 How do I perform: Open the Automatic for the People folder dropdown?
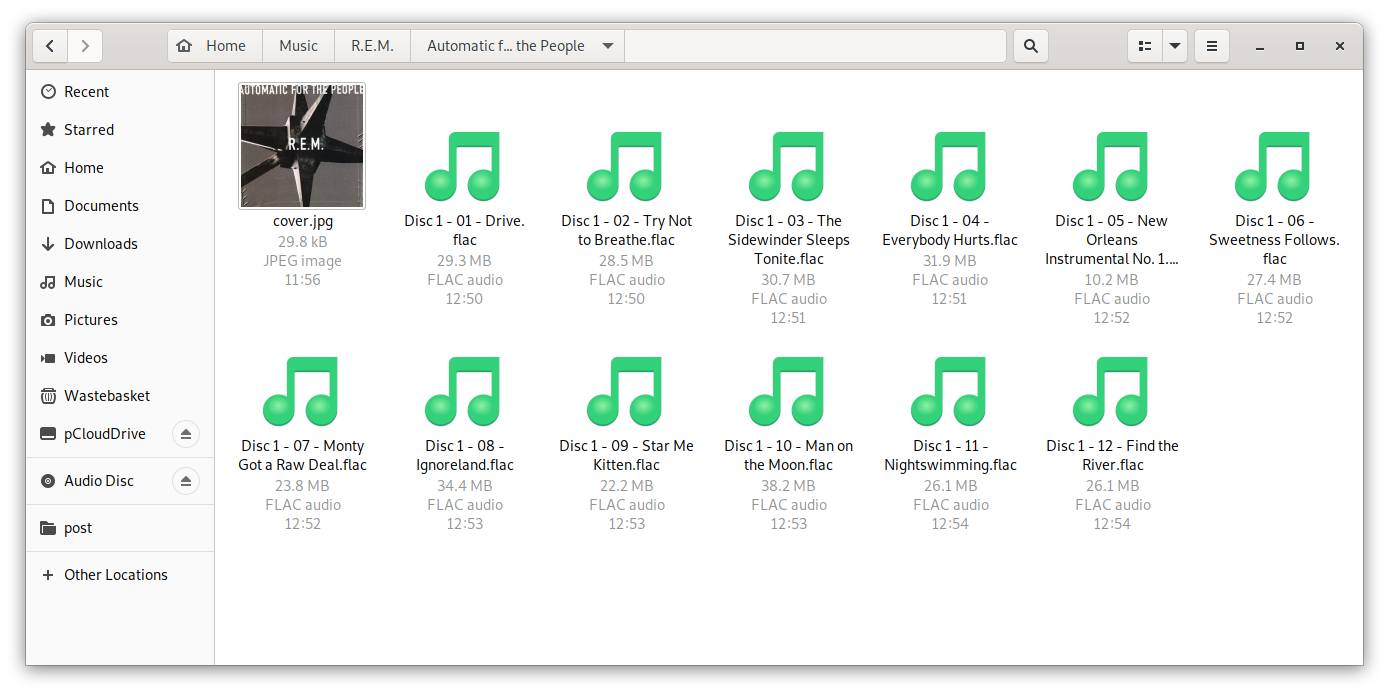point(608,46)
